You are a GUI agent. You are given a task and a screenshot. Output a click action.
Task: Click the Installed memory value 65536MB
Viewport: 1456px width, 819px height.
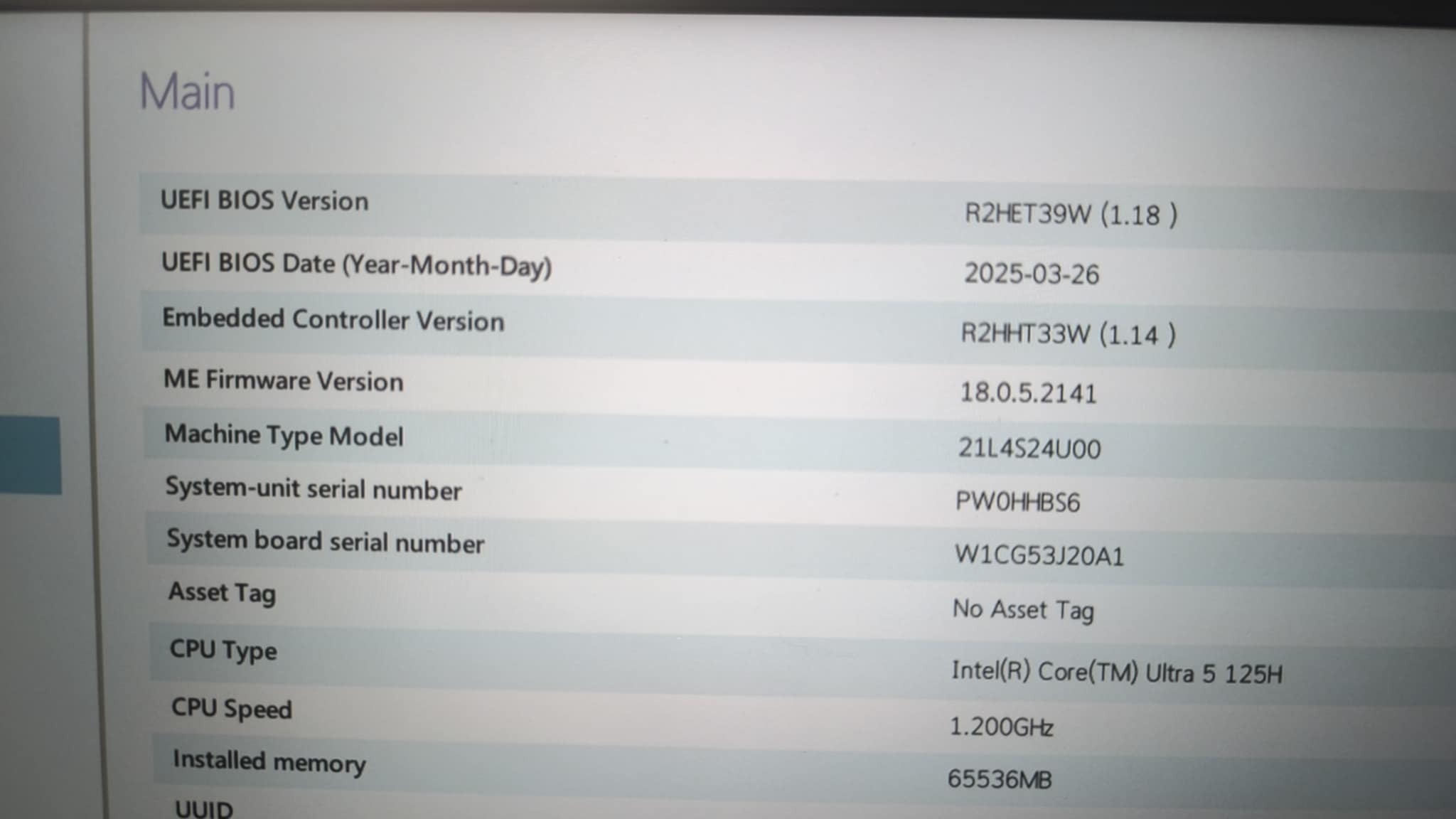(x=999, y=779)
